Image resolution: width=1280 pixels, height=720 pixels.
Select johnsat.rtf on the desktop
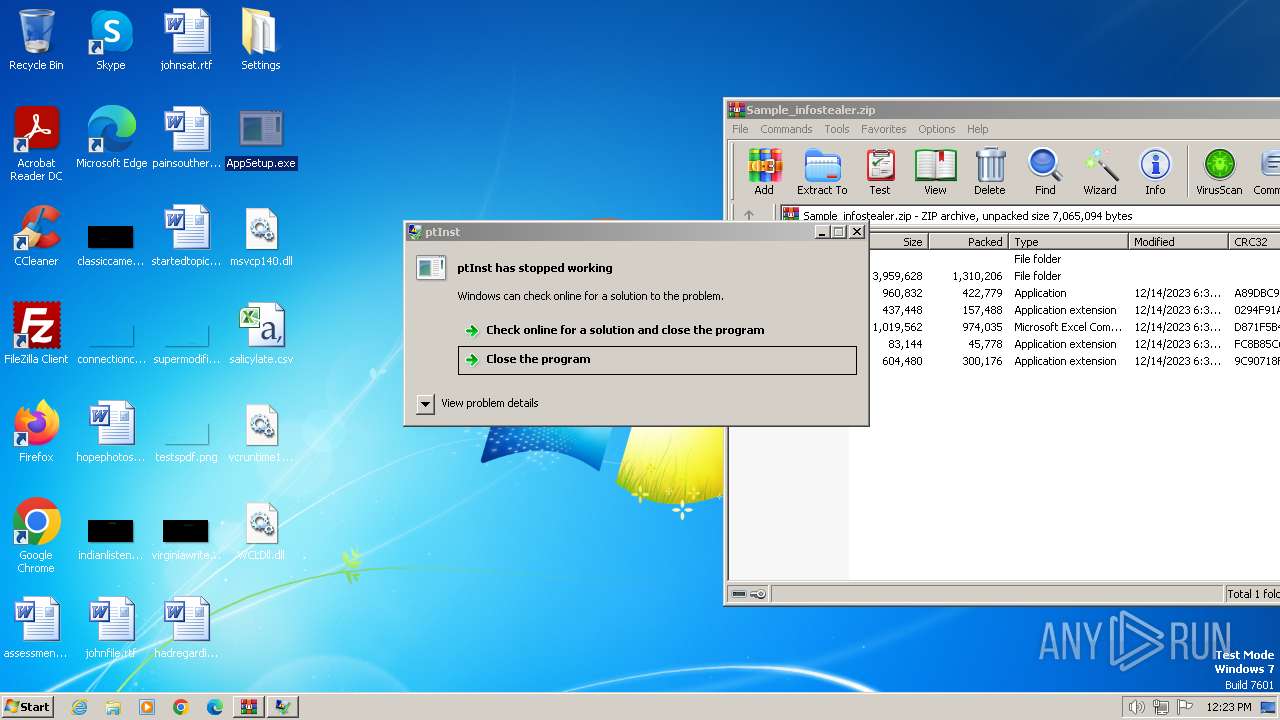point(186,40)
